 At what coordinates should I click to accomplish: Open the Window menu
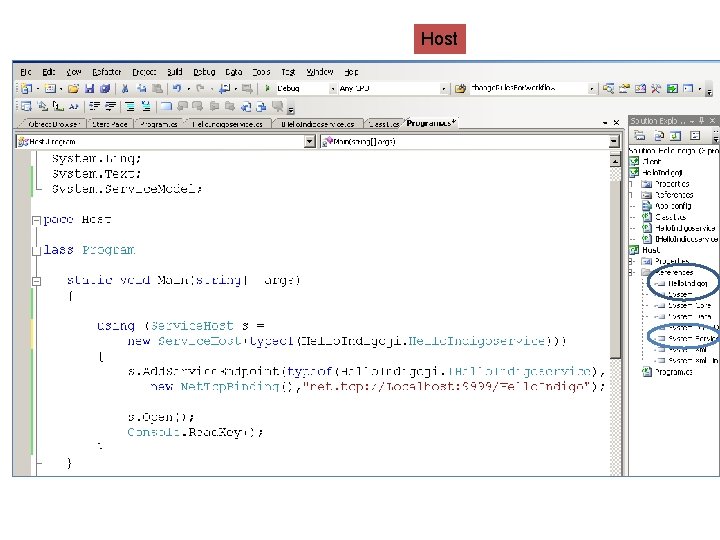(x=320, y=72)
